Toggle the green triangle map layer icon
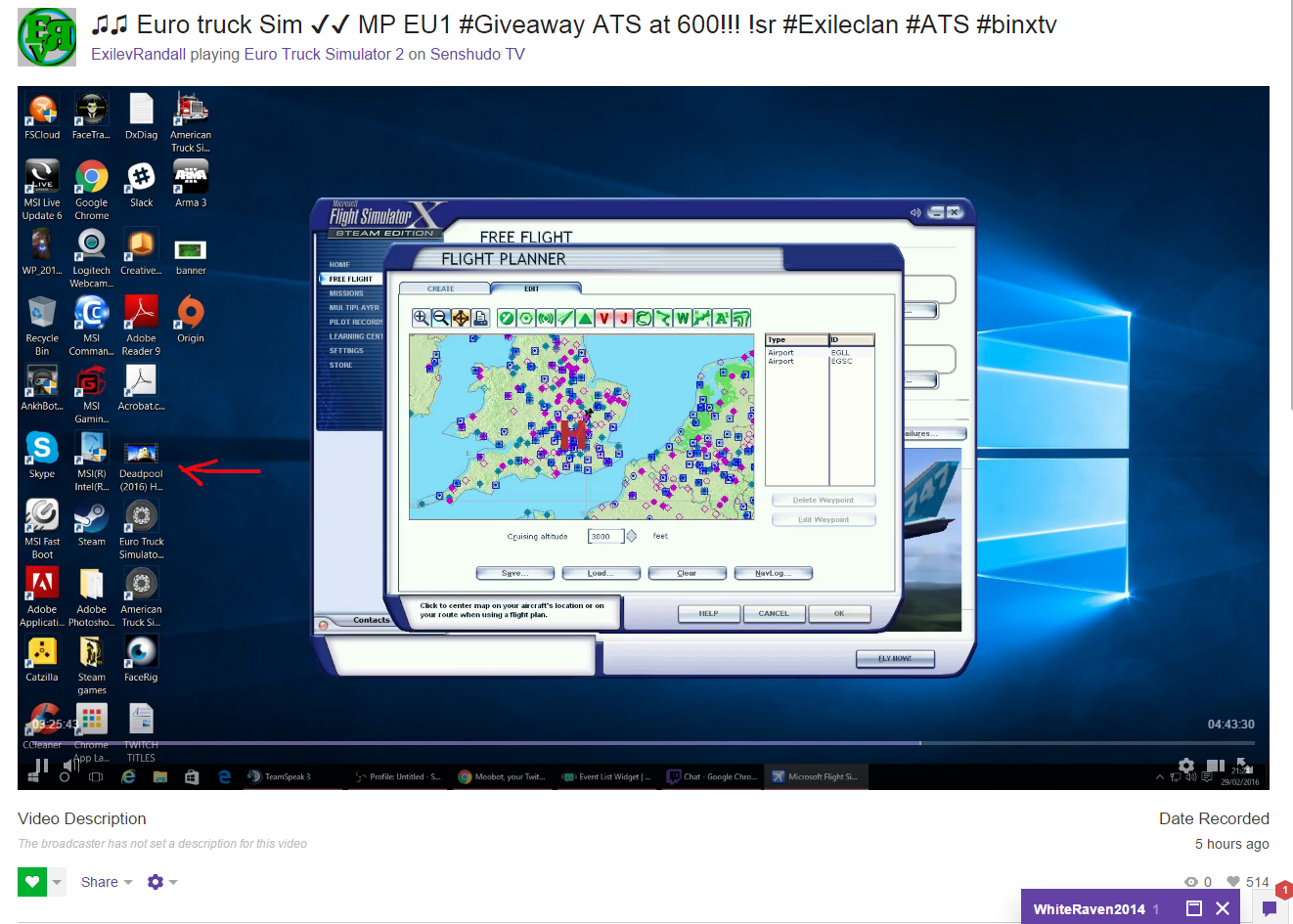The height and width of the screenshot is (924, 1293). (585, 318)
